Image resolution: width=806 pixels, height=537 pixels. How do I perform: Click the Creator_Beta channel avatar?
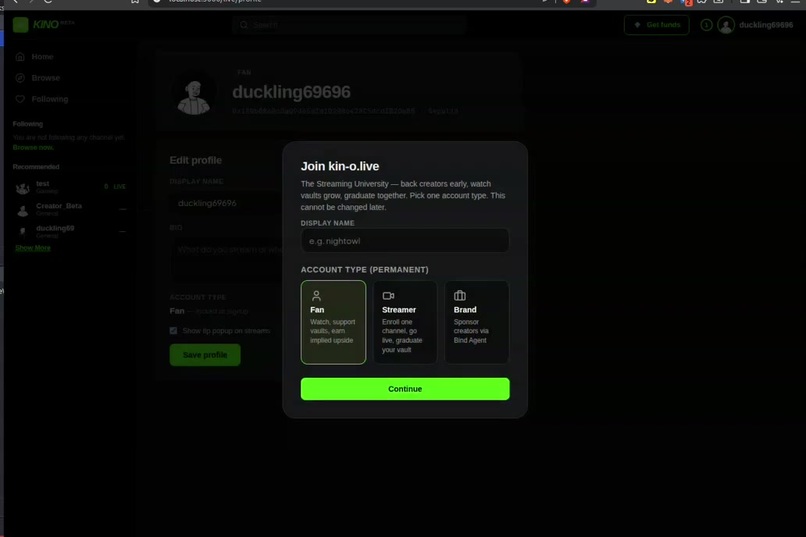(22, 210)
